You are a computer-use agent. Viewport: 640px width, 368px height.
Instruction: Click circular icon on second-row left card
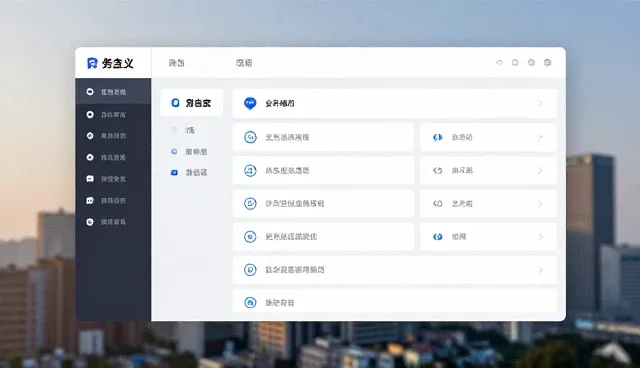pos(250,137)
